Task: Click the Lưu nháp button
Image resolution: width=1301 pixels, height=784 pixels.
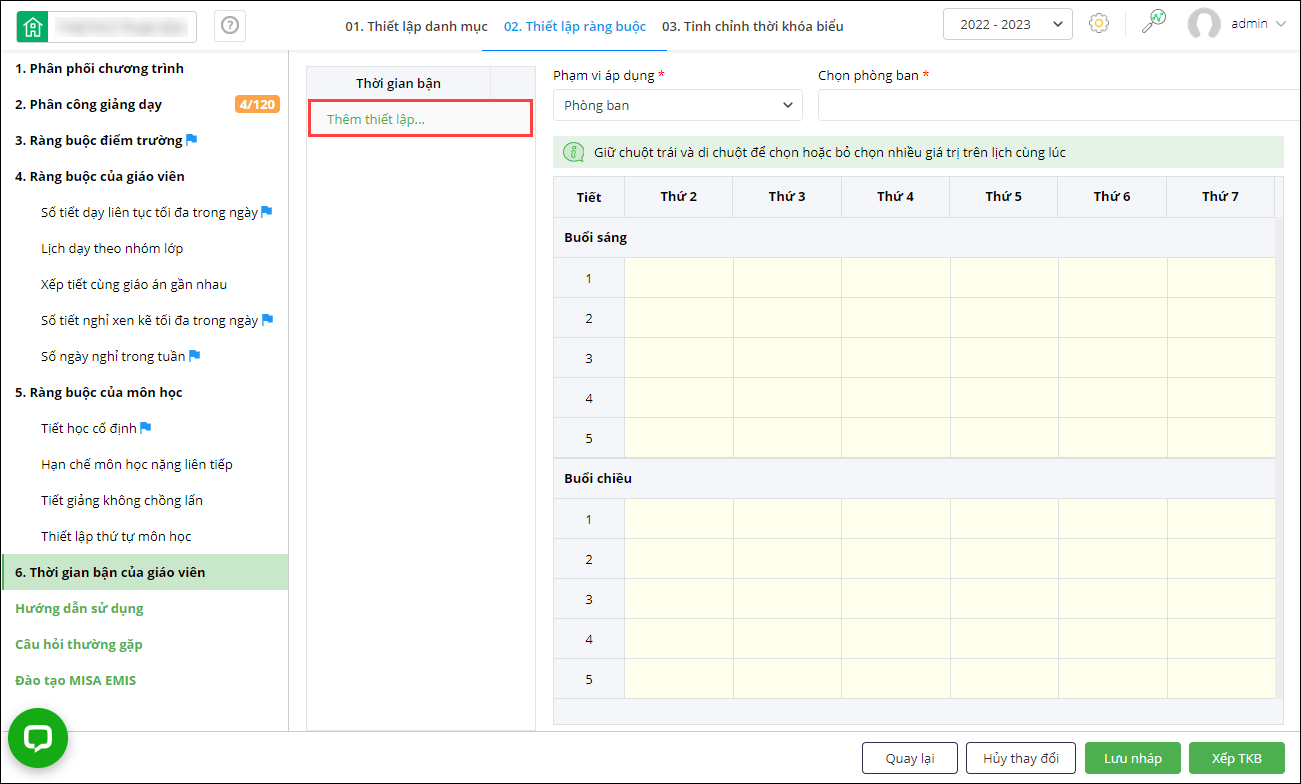Action: [x=1132, y=758]
